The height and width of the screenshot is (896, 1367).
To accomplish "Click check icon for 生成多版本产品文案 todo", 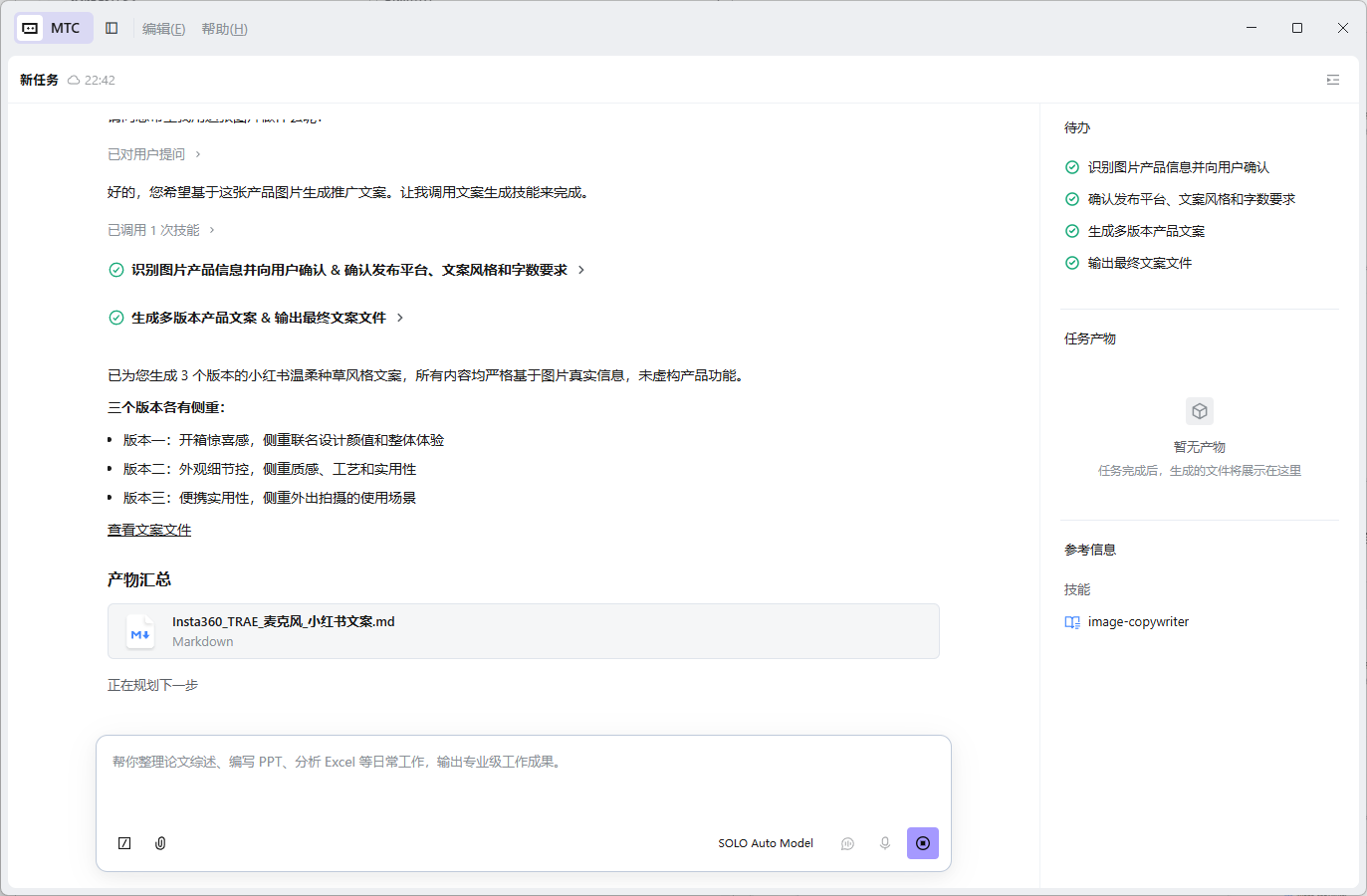I will (1072, 231).
